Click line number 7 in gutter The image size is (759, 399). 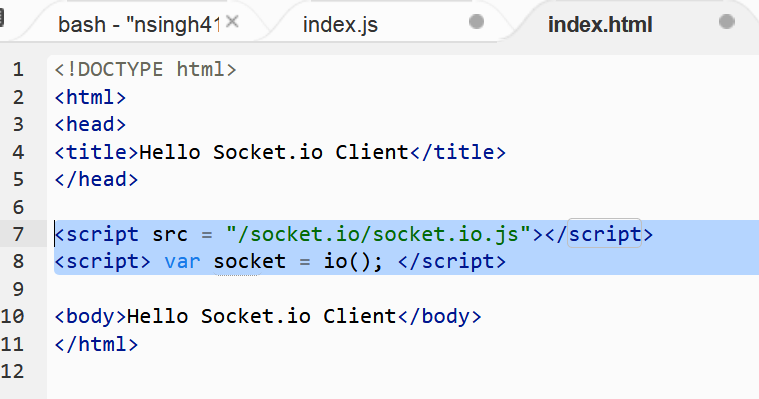tap(18, 234)
